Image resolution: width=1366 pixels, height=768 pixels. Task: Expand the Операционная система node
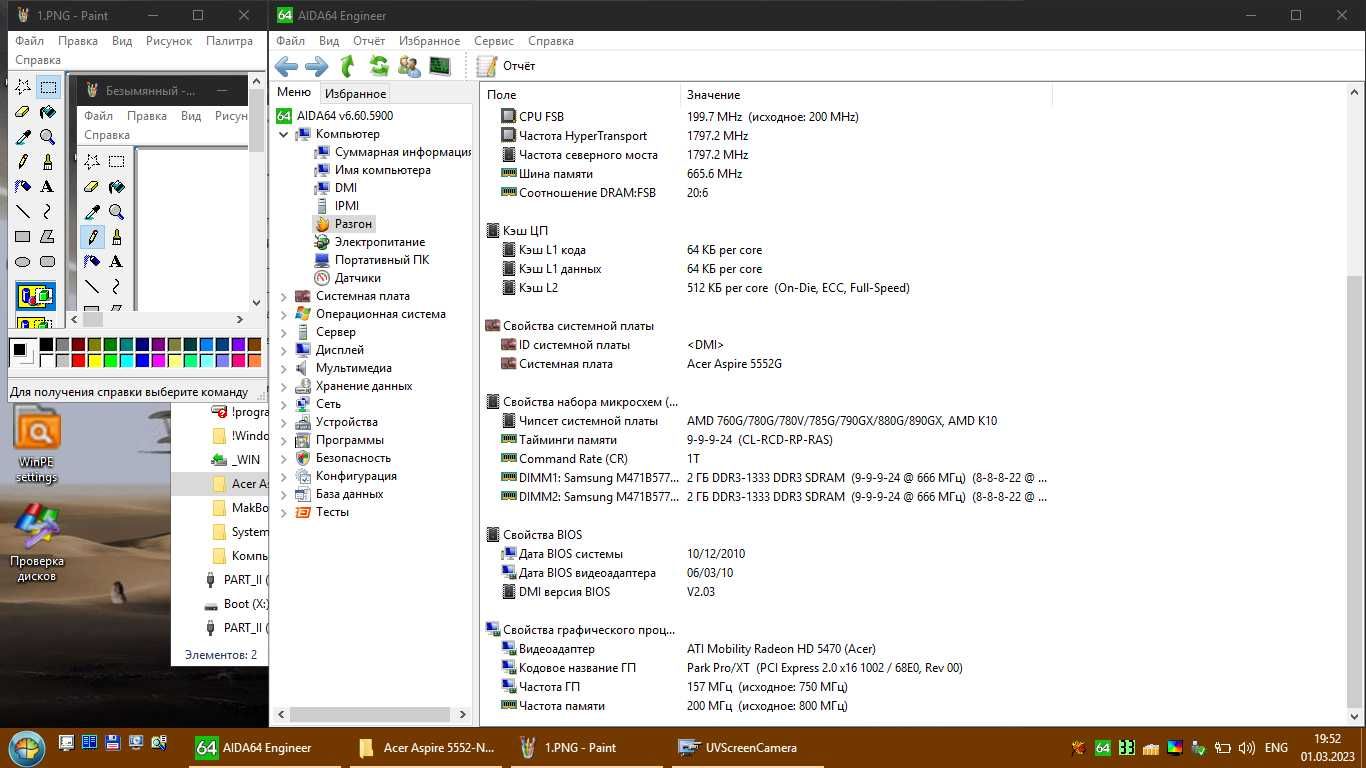point(284,314)
